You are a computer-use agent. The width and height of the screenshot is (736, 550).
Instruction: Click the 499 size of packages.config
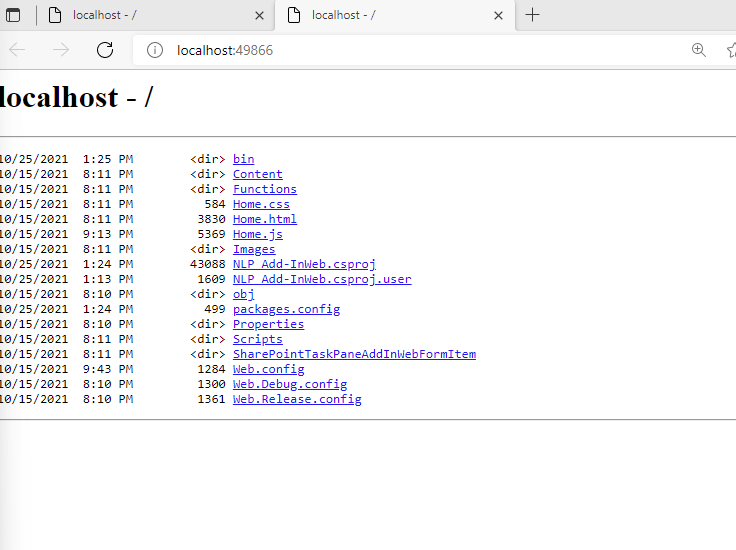click(x=215, y=309)
